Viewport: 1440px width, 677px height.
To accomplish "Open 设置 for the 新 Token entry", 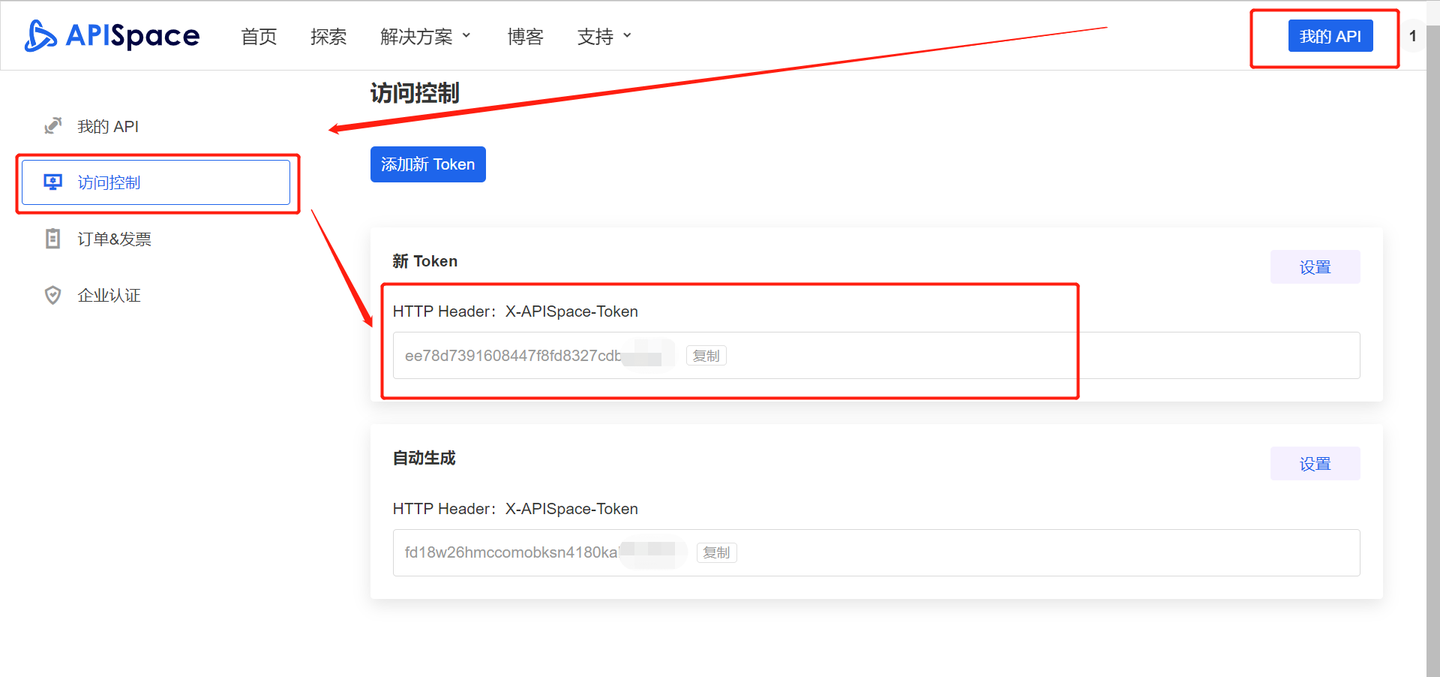I will coord(1315,266).
